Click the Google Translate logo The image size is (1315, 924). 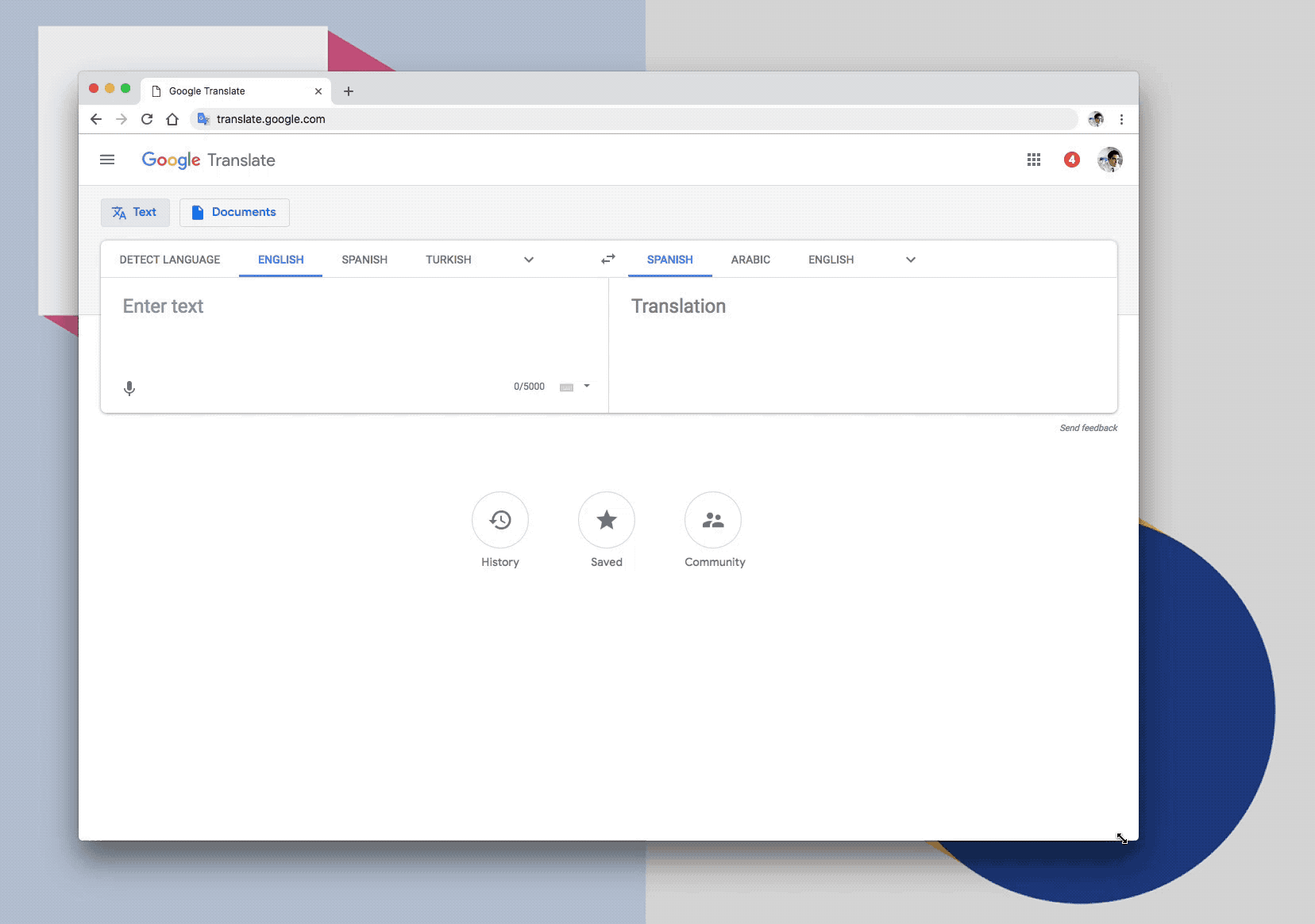(208, 160)
